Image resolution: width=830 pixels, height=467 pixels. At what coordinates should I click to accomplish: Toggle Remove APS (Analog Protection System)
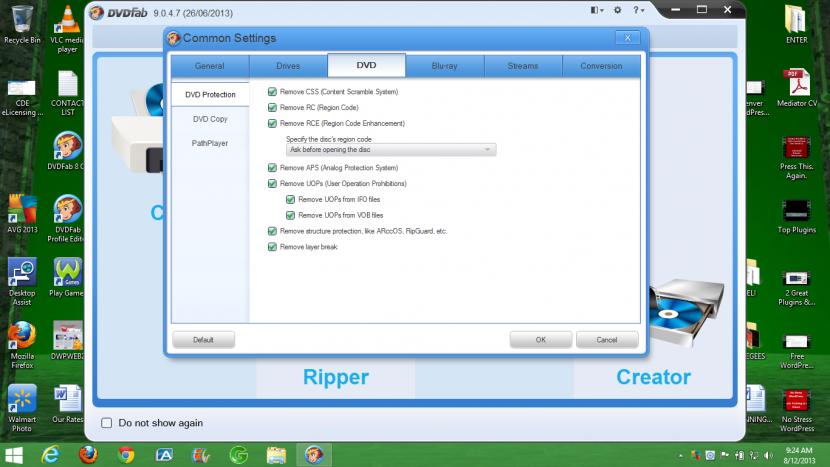[x=272, y=168]
